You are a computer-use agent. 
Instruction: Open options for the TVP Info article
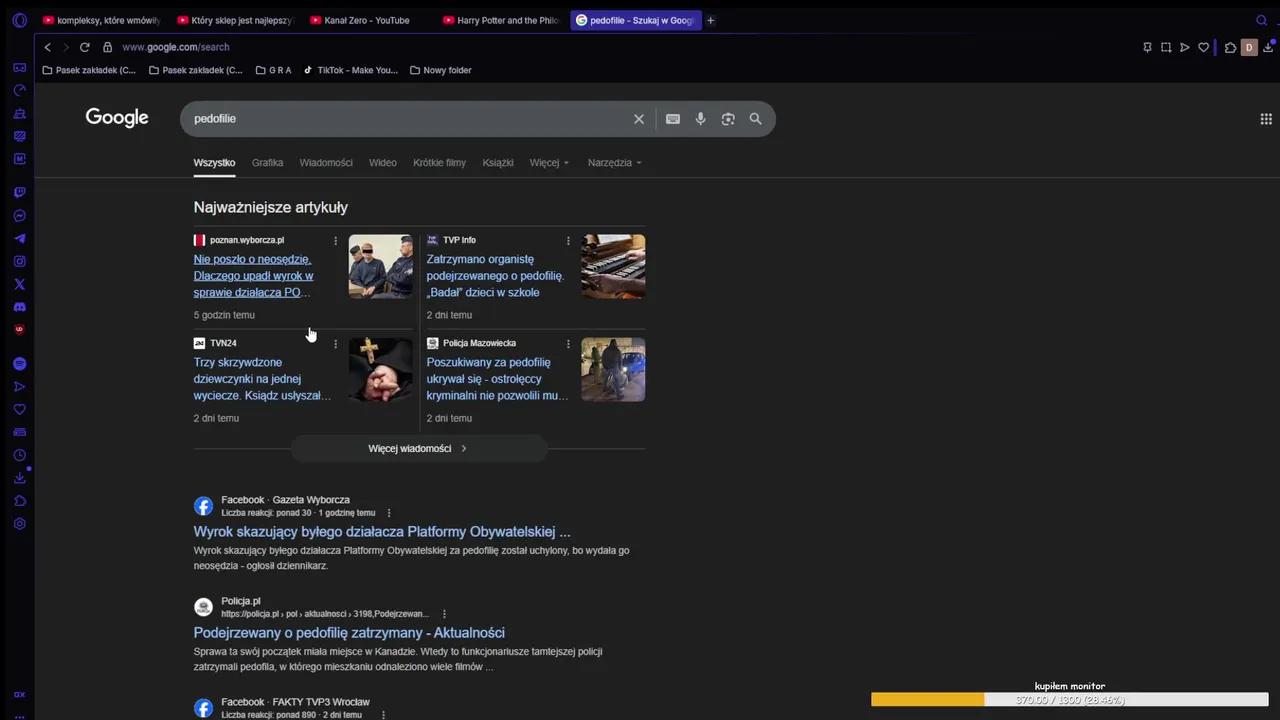coord(568,240)
